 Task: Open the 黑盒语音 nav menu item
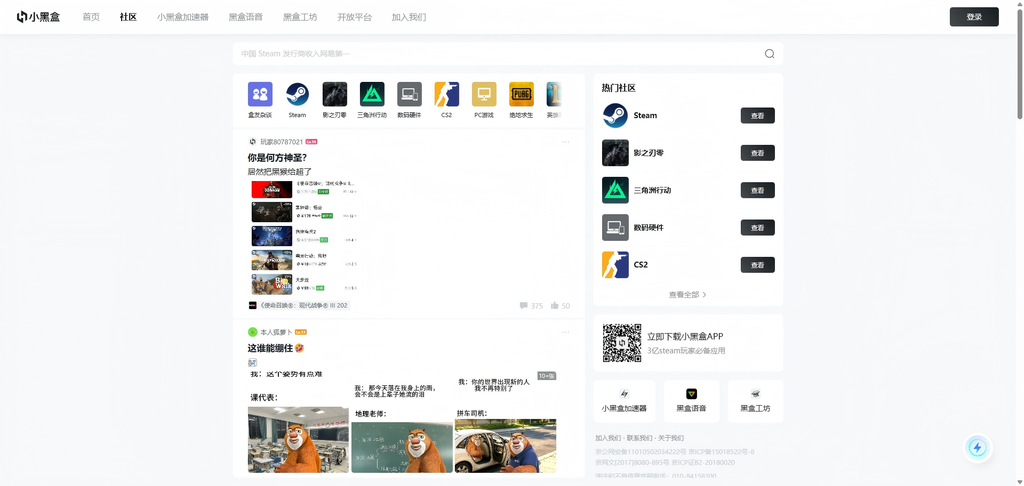(246, 17)
